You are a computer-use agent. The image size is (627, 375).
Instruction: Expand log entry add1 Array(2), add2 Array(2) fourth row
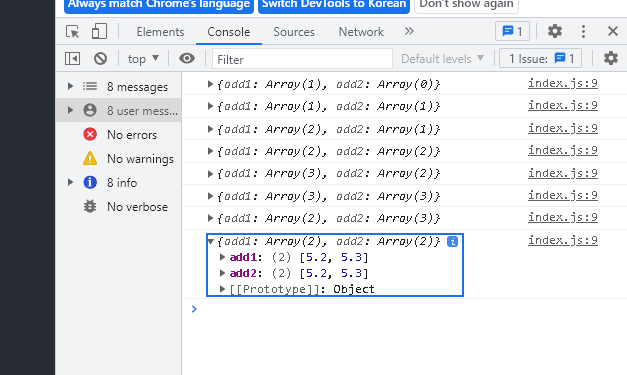click(210, 151)
